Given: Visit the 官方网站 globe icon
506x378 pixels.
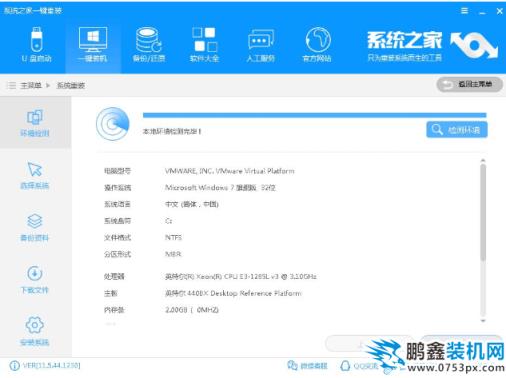Looking at the screenshot, I should 317,45.
